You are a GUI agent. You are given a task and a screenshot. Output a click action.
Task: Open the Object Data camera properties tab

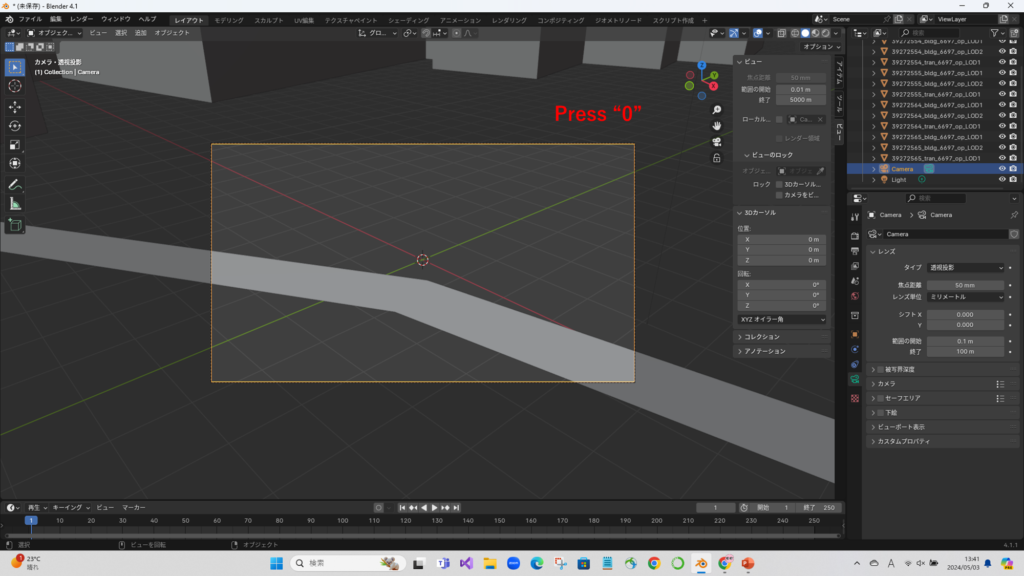pyautogui.click(x=855, y=380)
